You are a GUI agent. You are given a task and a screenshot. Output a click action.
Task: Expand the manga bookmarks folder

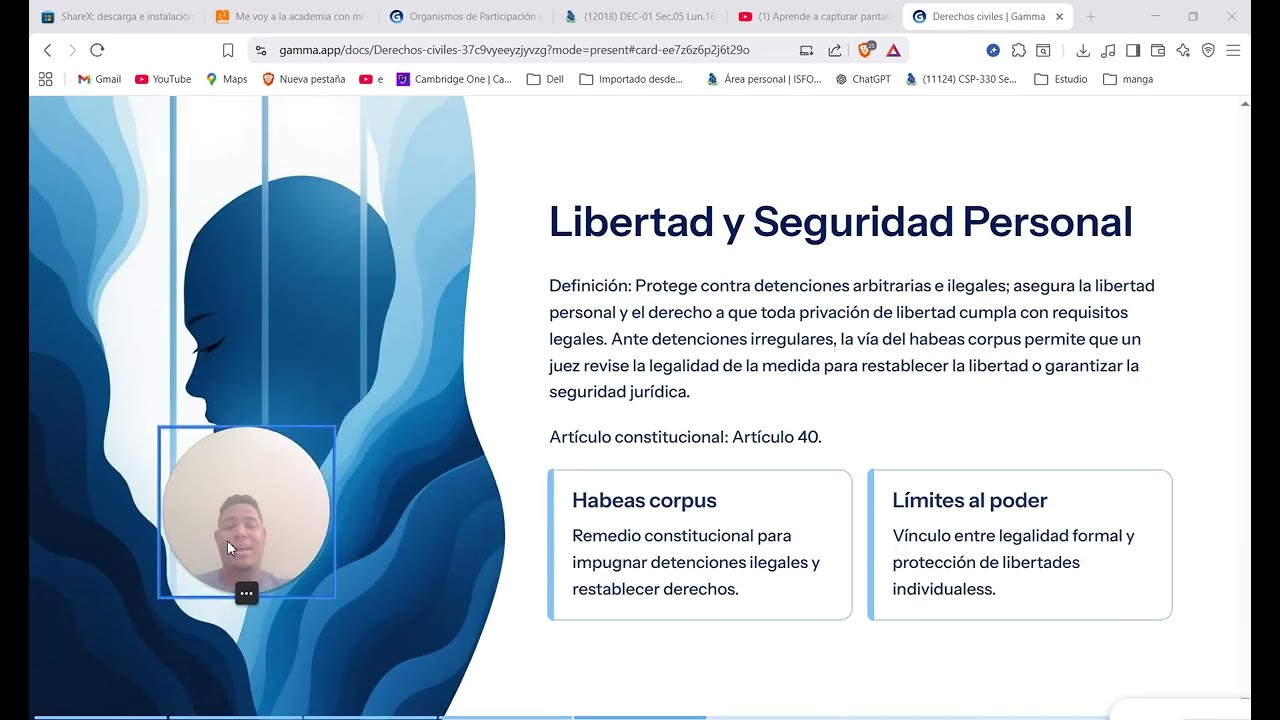pyautogui.click(x=1128, y=79)
